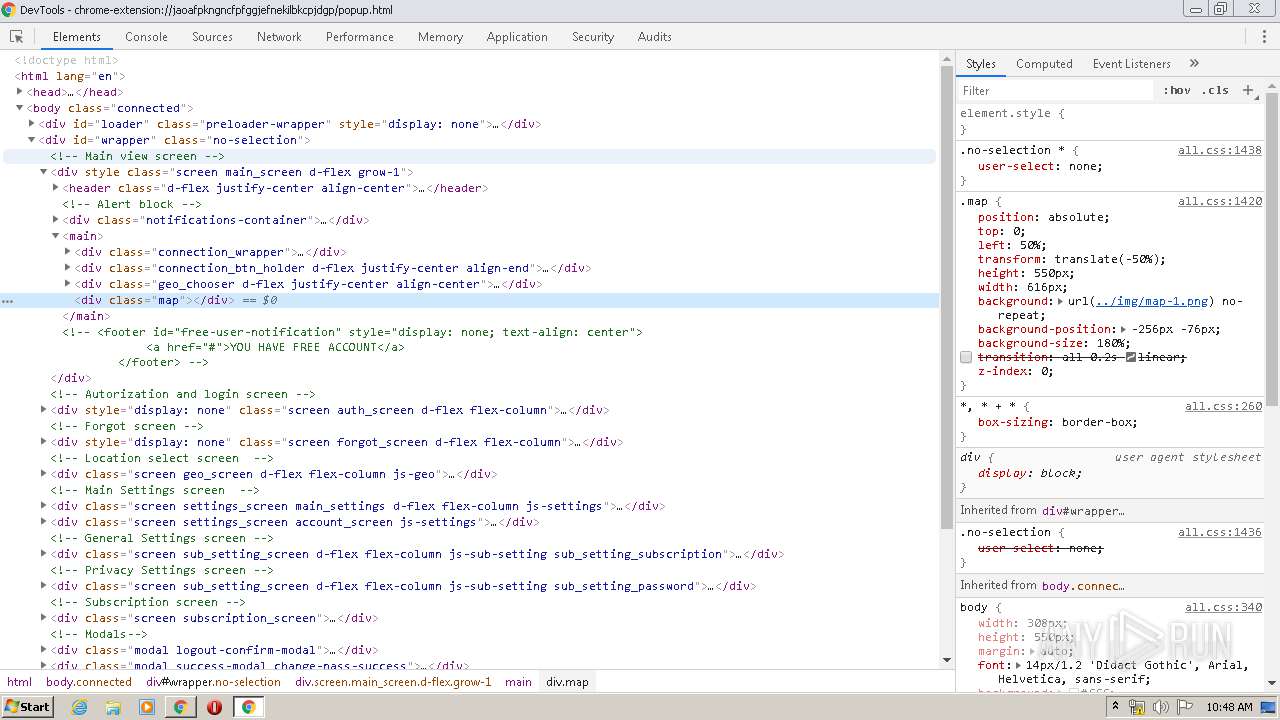Select the main breadcrumb item
This screenshot has height=720, width=1280.
click(518, 682)
